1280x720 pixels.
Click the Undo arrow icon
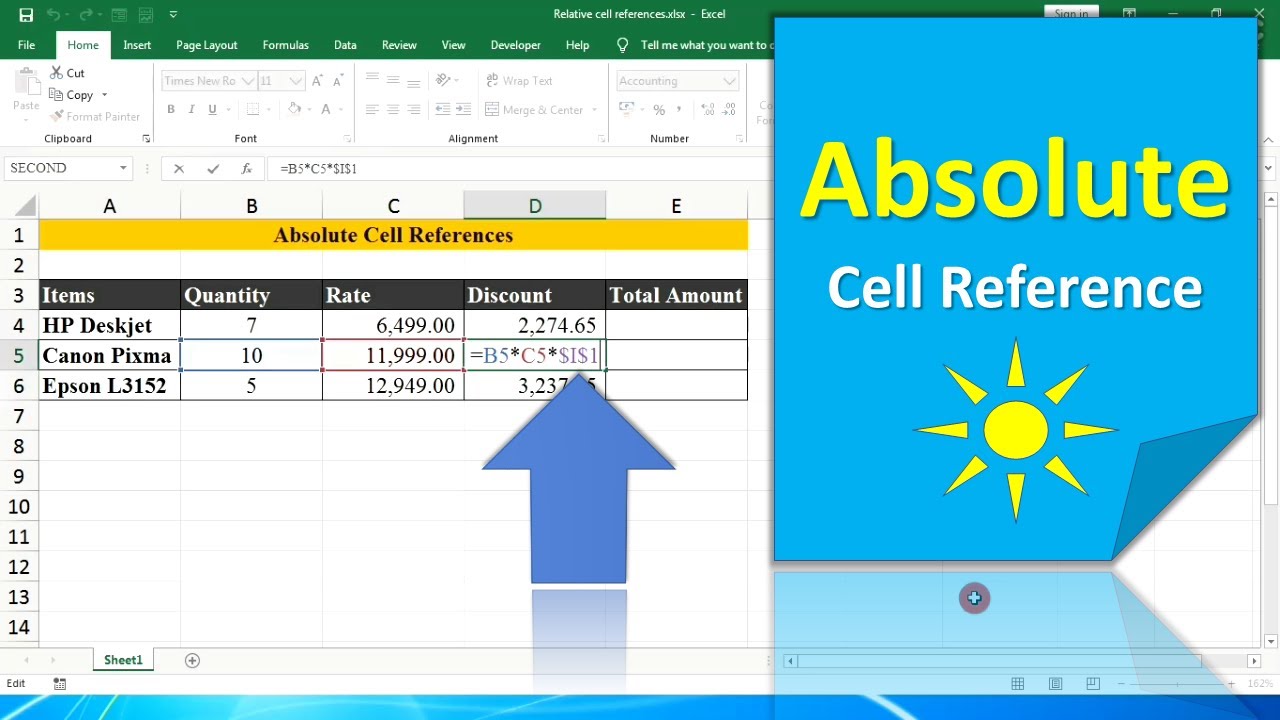tap(53, 15)
